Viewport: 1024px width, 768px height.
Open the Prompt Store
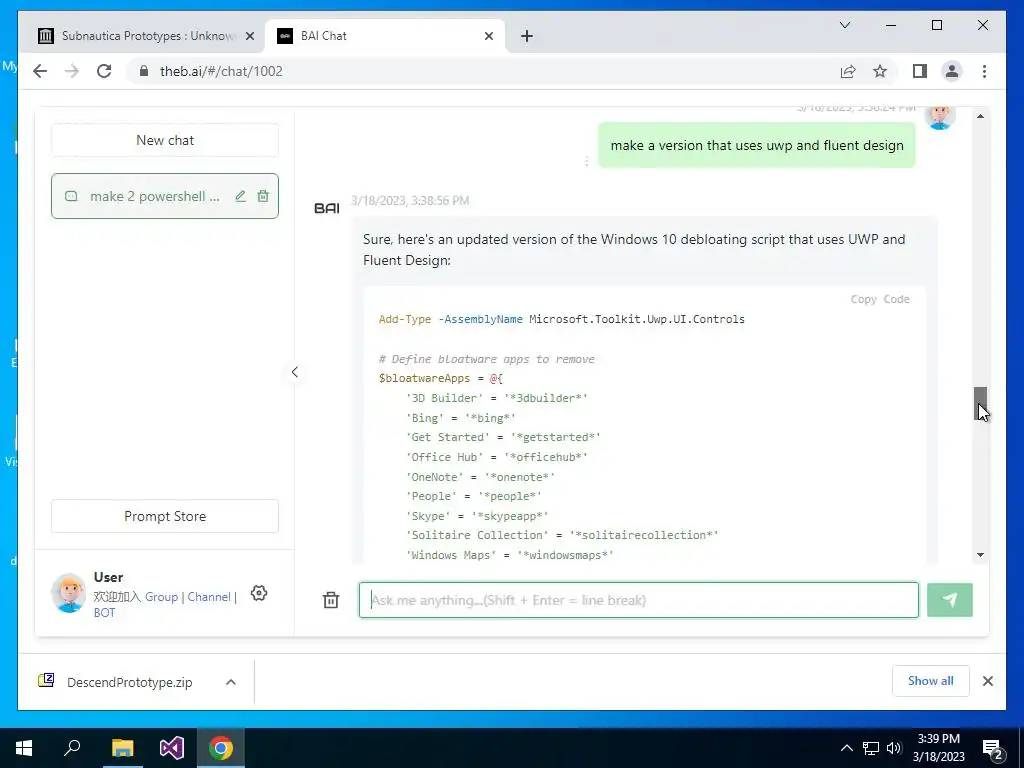(165, 516)
